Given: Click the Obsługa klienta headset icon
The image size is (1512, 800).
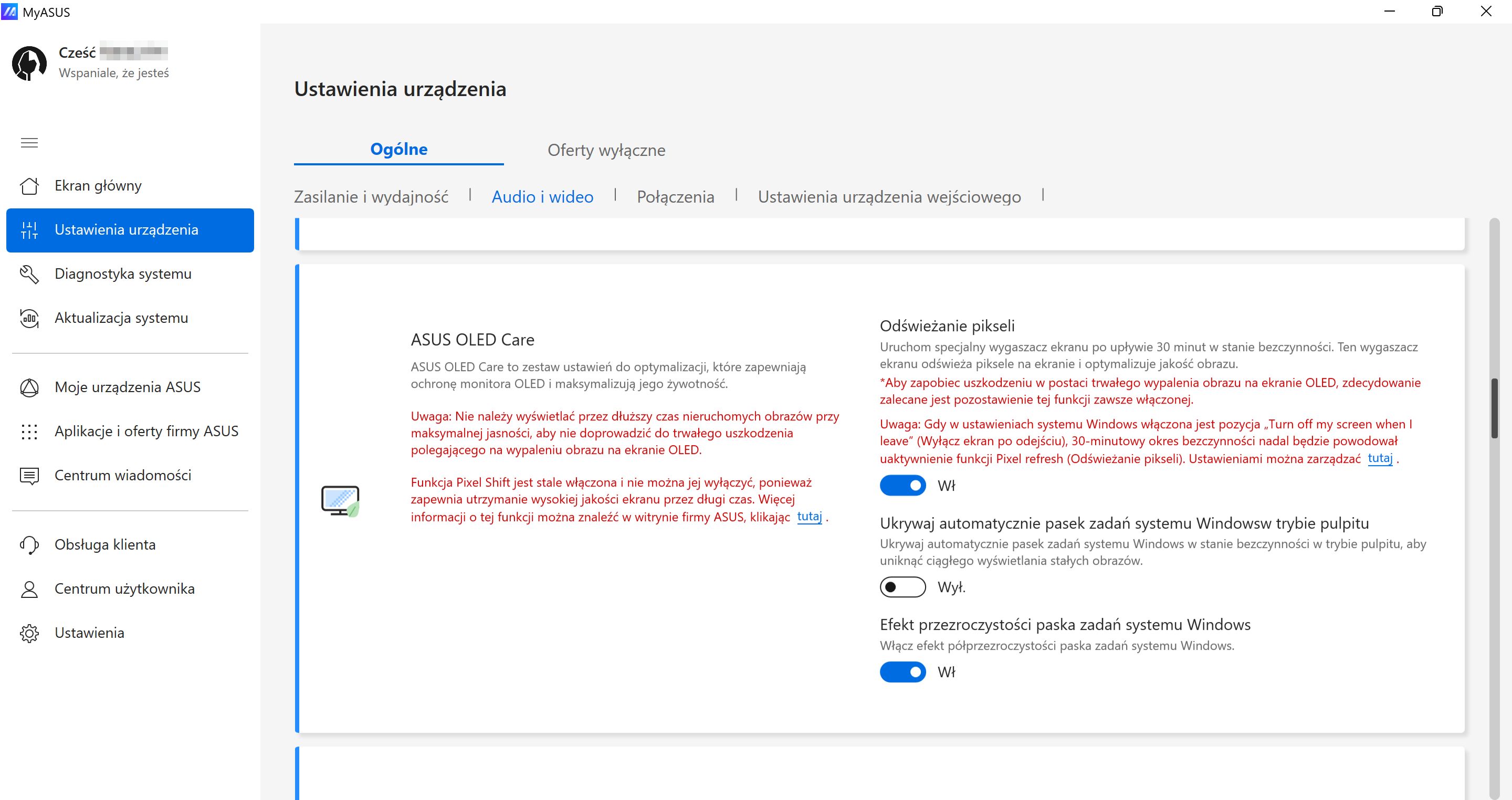Looking at the screenshot, I should click(x=29, y=545).
